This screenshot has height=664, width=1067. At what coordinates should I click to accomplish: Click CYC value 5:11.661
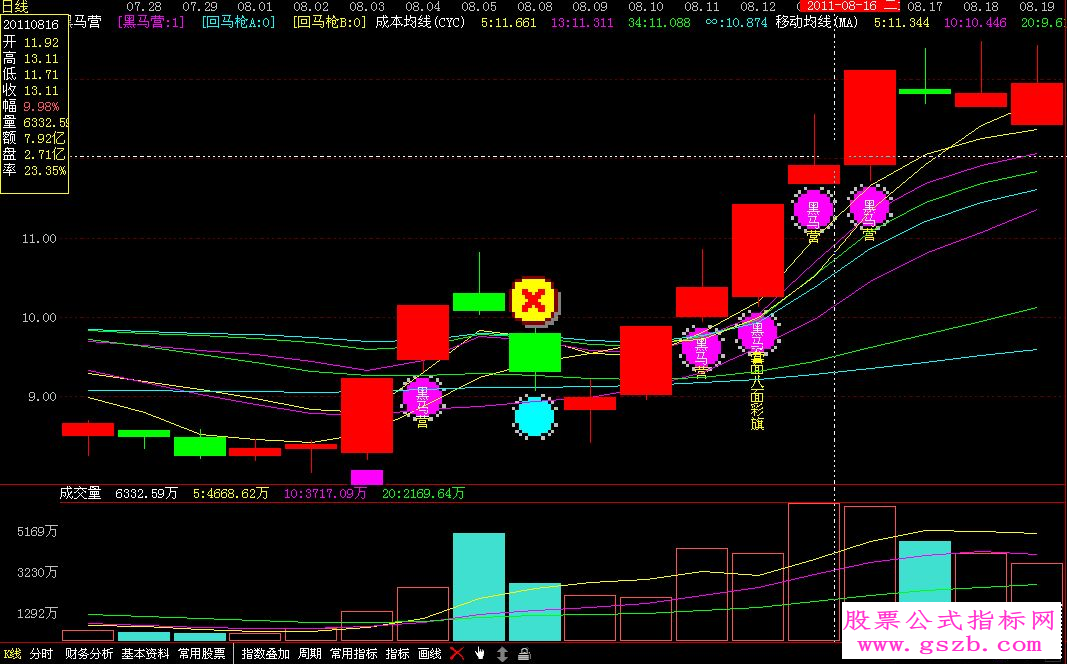[508, 22]
